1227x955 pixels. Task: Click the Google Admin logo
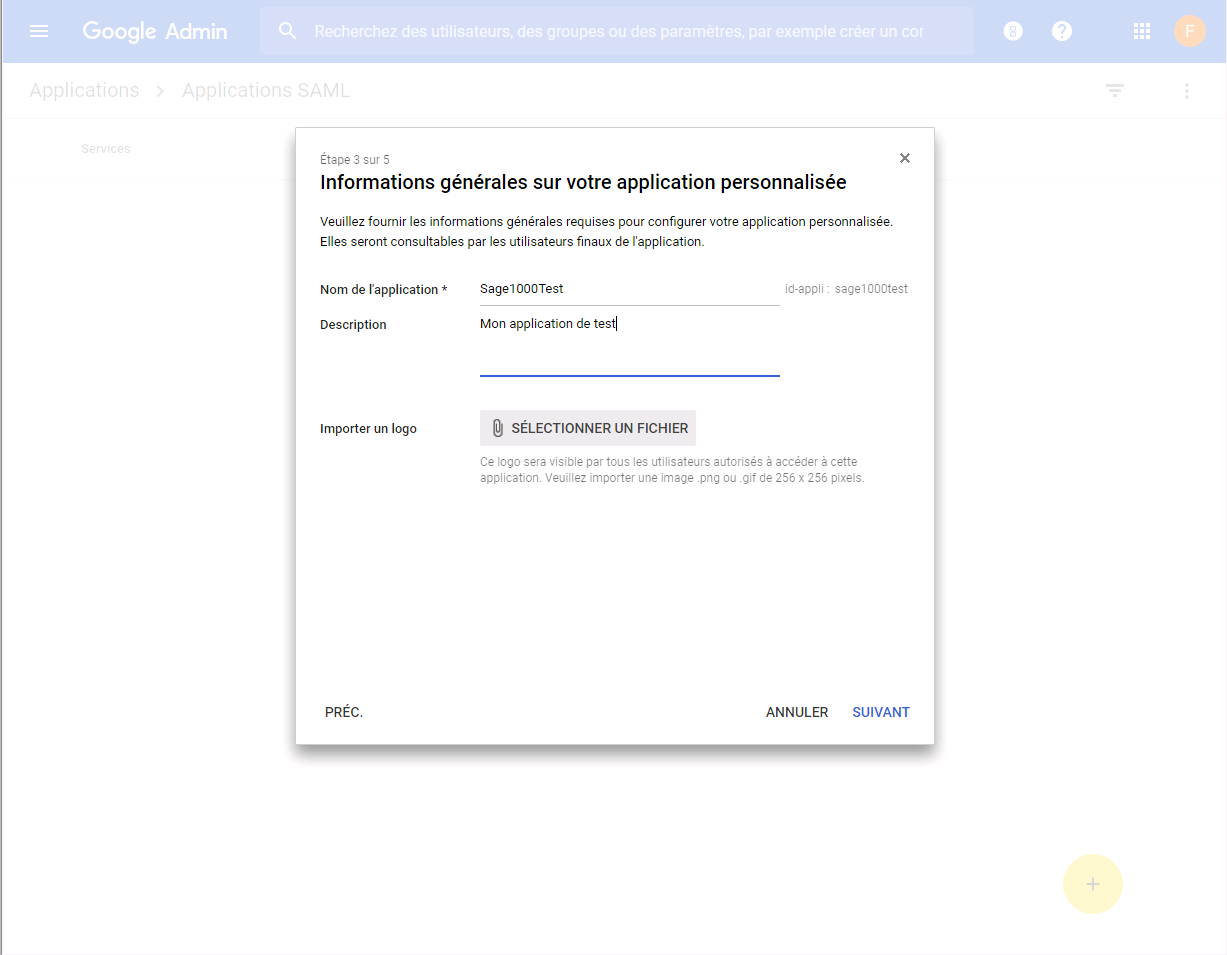[155, 31]
